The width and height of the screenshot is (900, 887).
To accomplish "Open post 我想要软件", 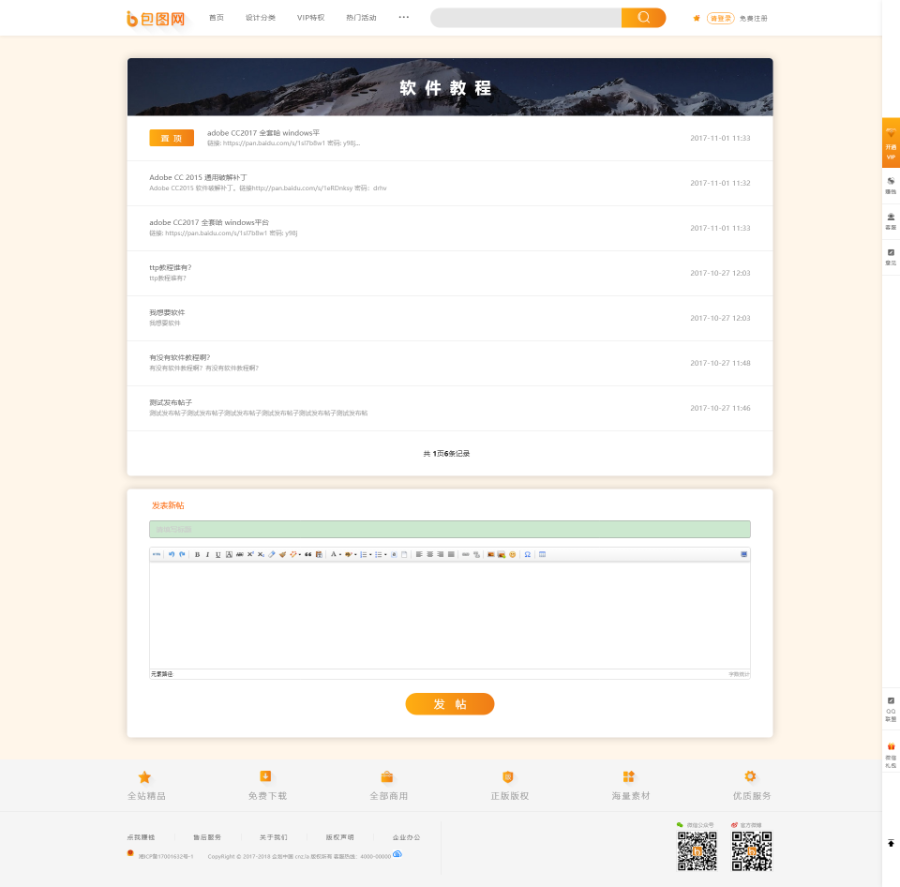I will pyautogui.click(x=167, y=312).
